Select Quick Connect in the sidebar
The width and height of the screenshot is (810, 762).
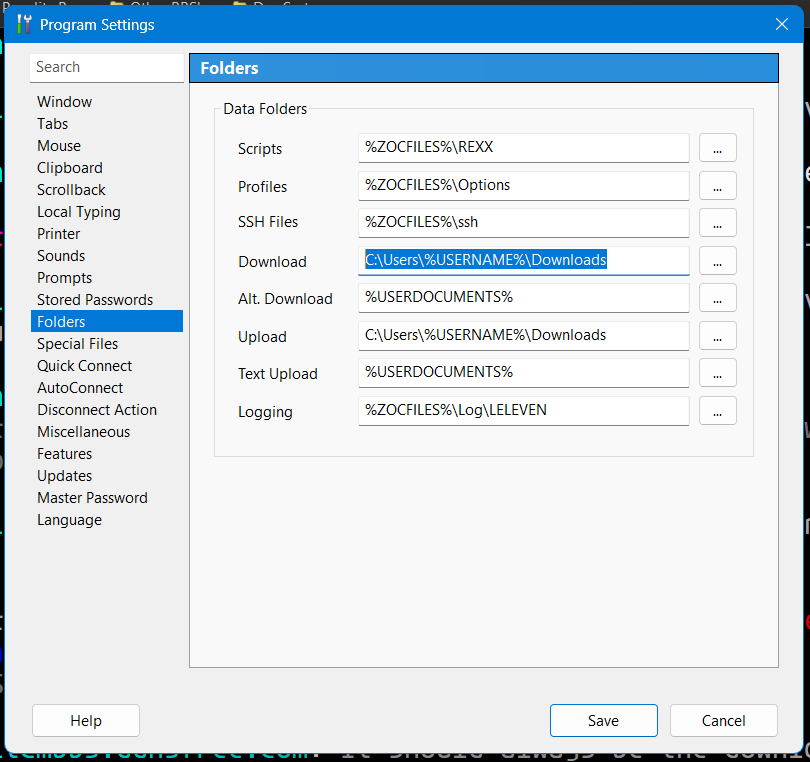[84, 366]
